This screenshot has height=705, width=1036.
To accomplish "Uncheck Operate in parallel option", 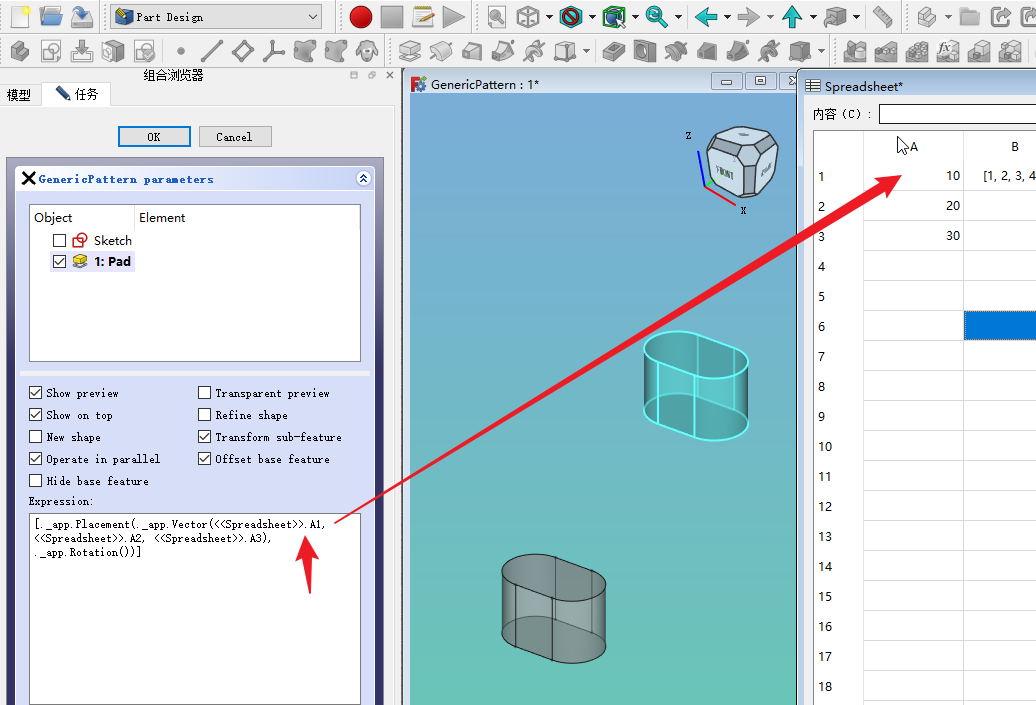I will click(x=37, y=459).
